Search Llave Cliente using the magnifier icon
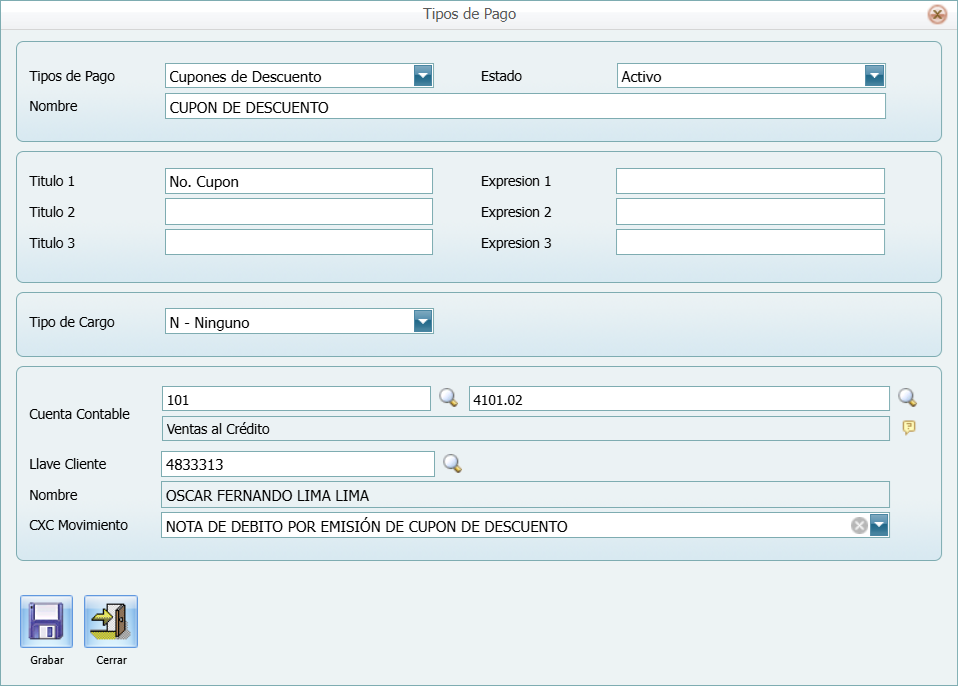The image size is (958, 686). click(x=451, y=463)
